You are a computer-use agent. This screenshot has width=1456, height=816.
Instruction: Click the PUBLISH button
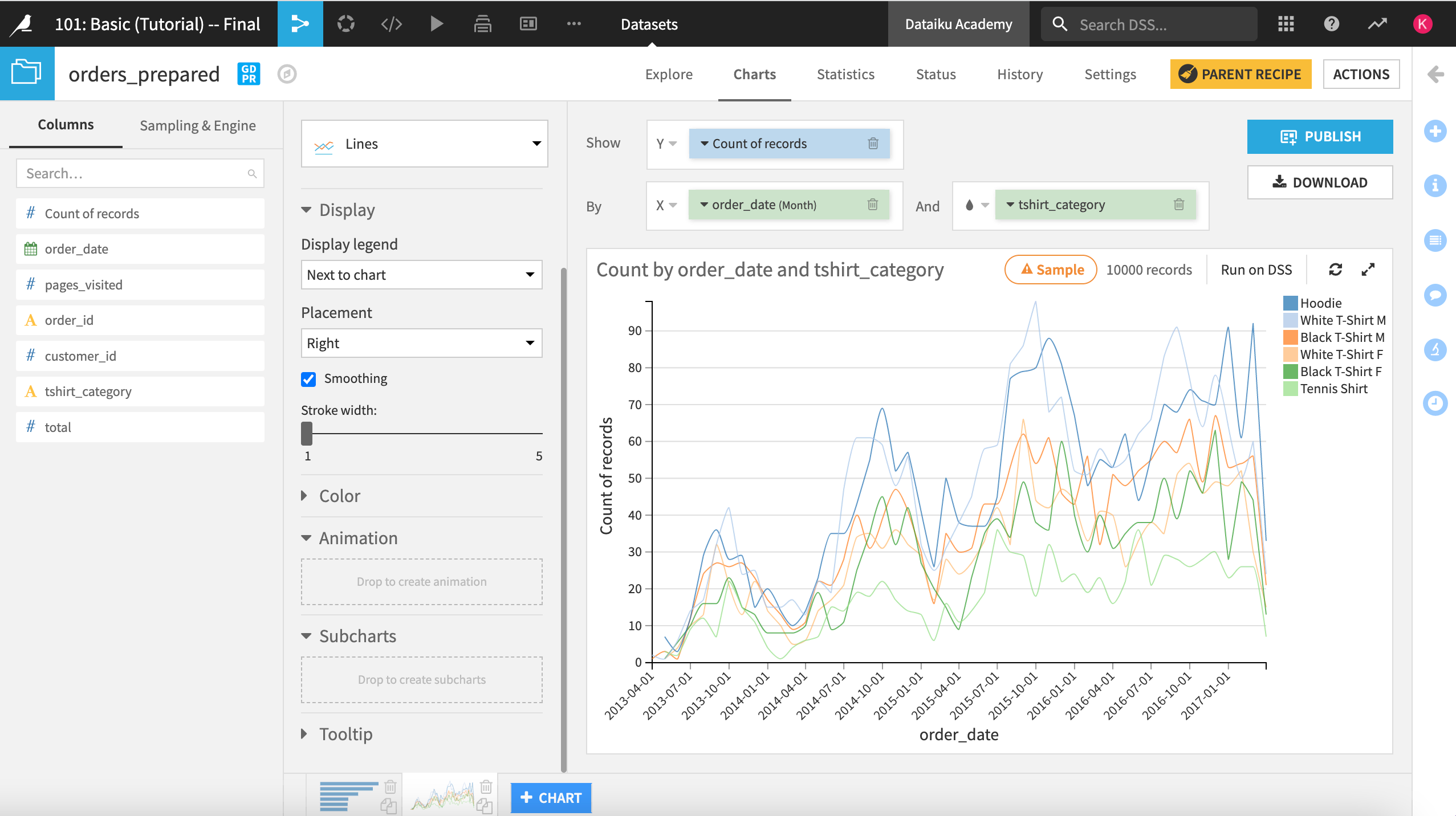1320,136
